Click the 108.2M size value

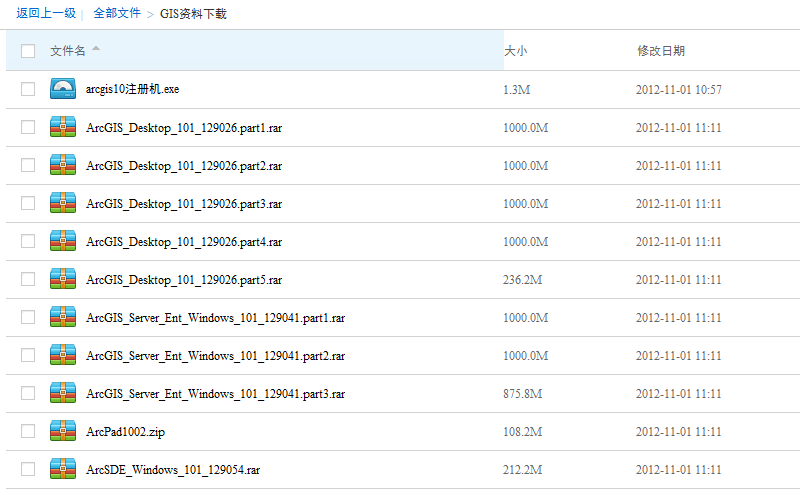[522, 432]
